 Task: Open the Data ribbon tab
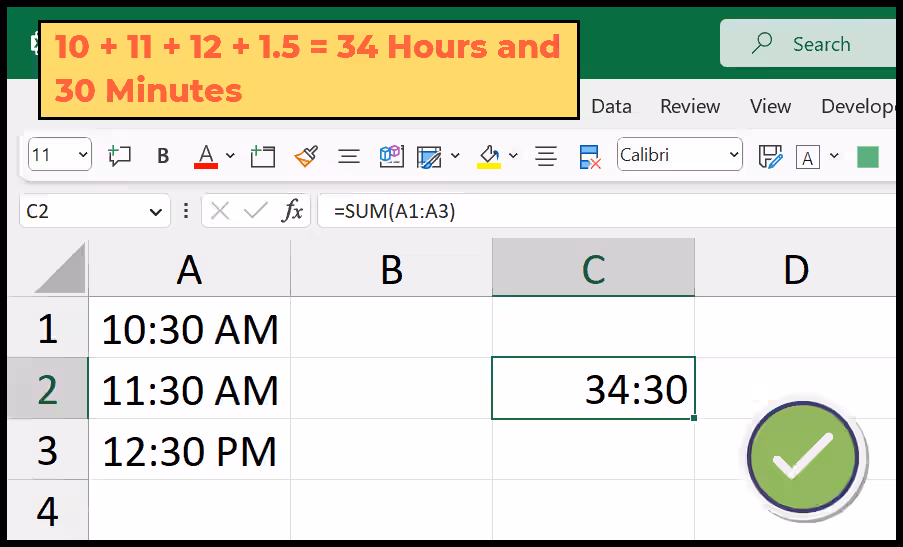611,107
